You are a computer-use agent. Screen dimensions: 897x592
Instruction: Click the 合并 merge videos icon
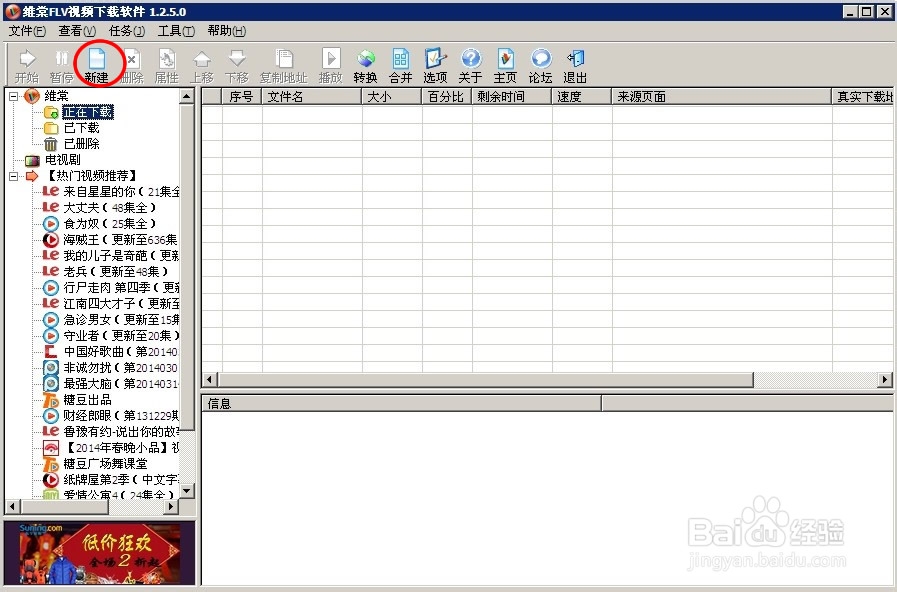click(x=400, y=62)
